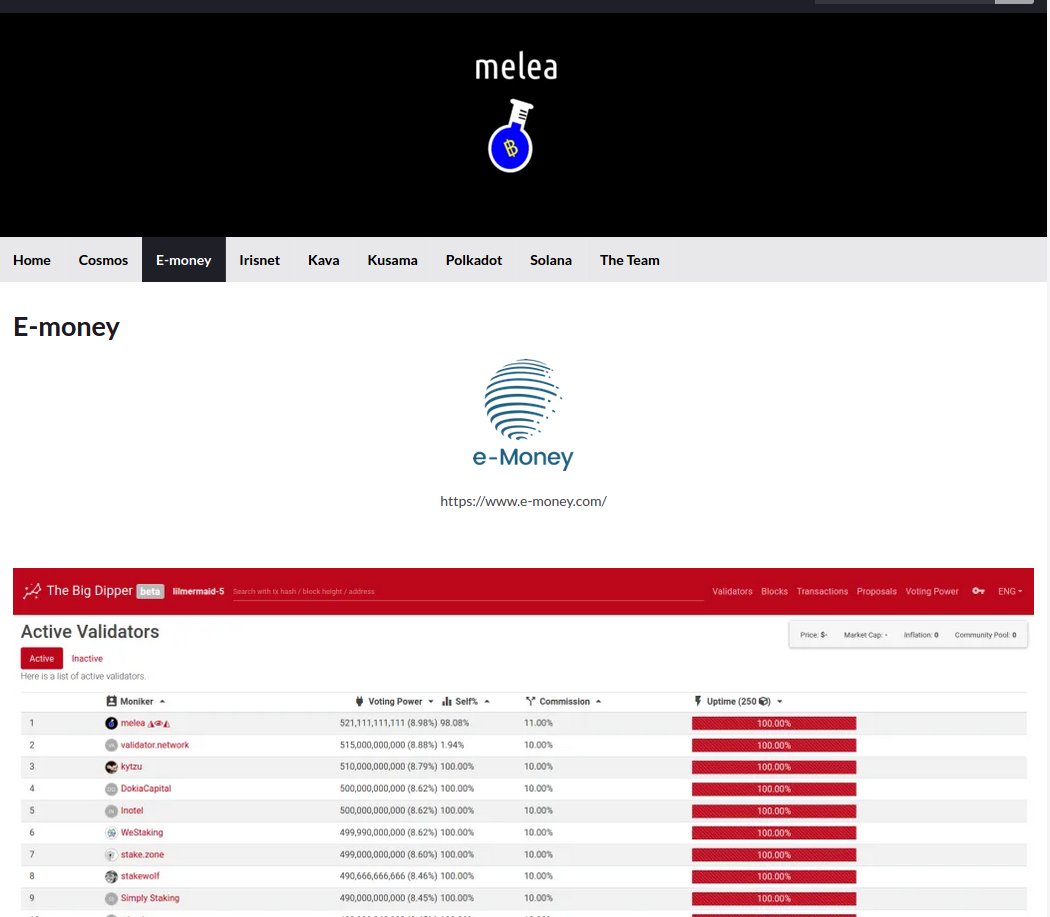Click the Big Dipper constellation logo icon
This screenshot has height=917, width=1050.
(31, 591)
